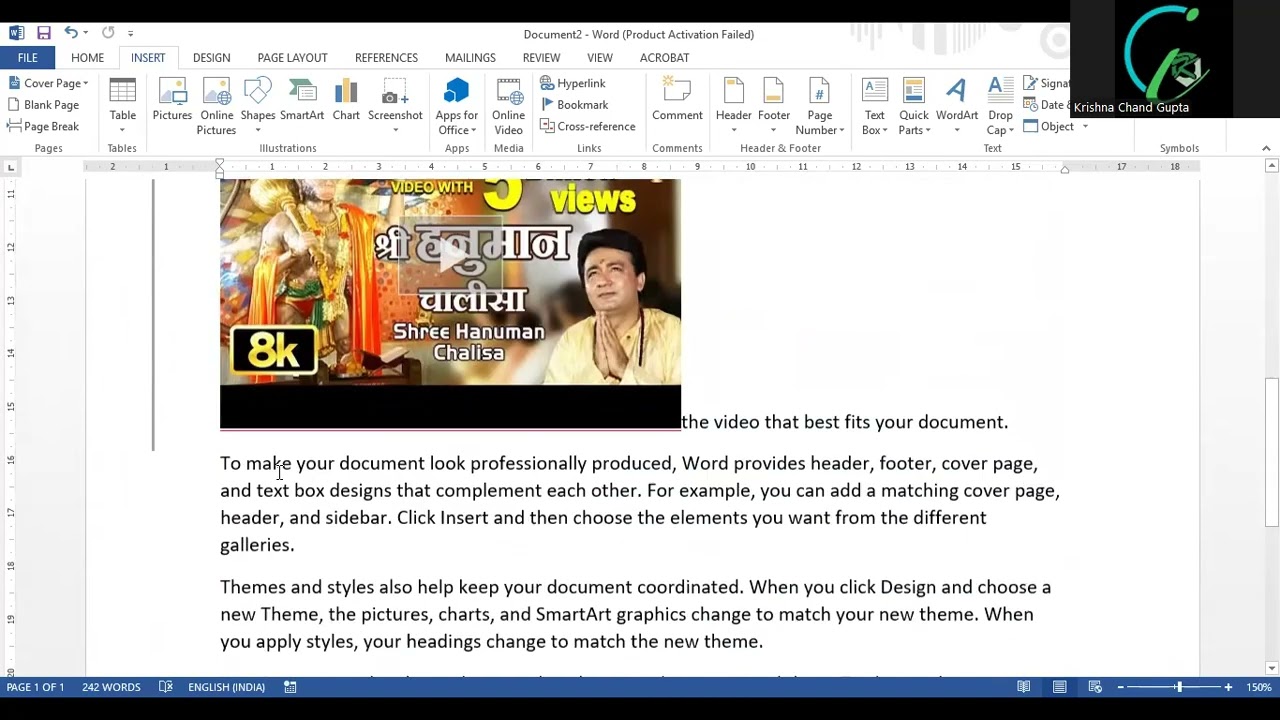1280x720 pixels.
Task: Switch to the ACROBAT tab
Action: point(664,58)
